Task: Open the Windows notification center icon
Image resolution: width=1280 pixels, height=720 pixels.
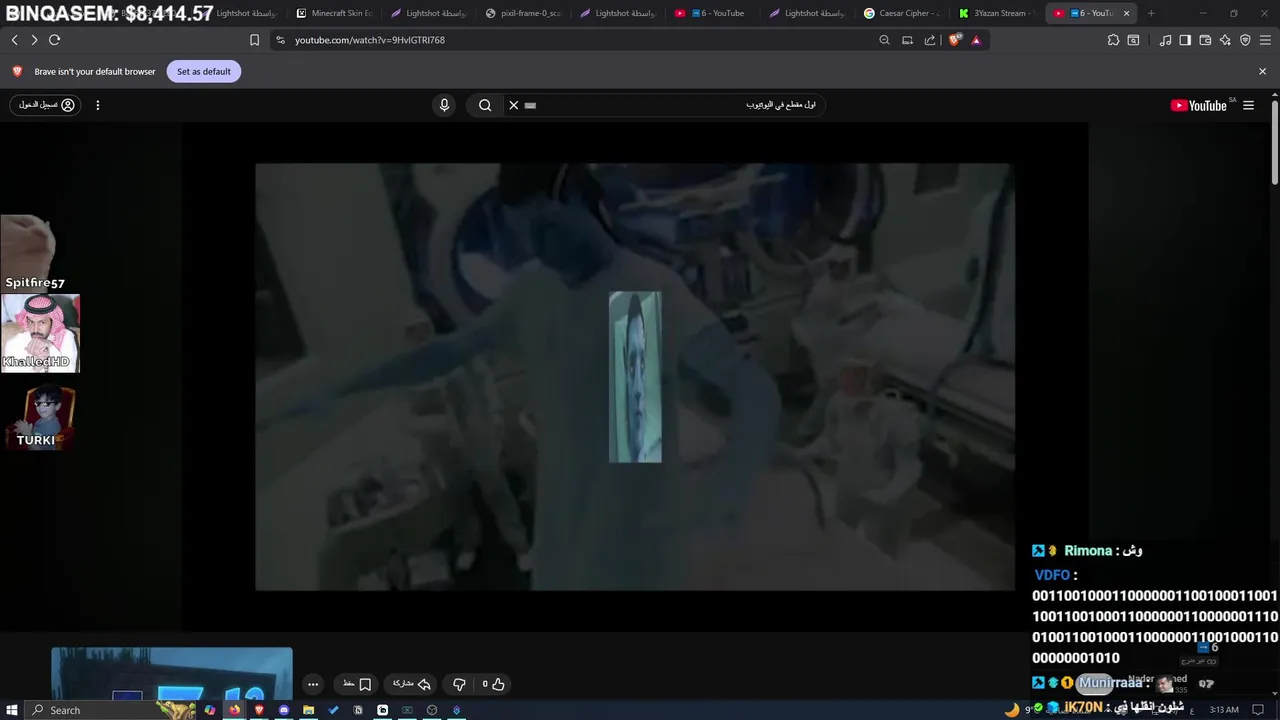Action: point(1258,710)
